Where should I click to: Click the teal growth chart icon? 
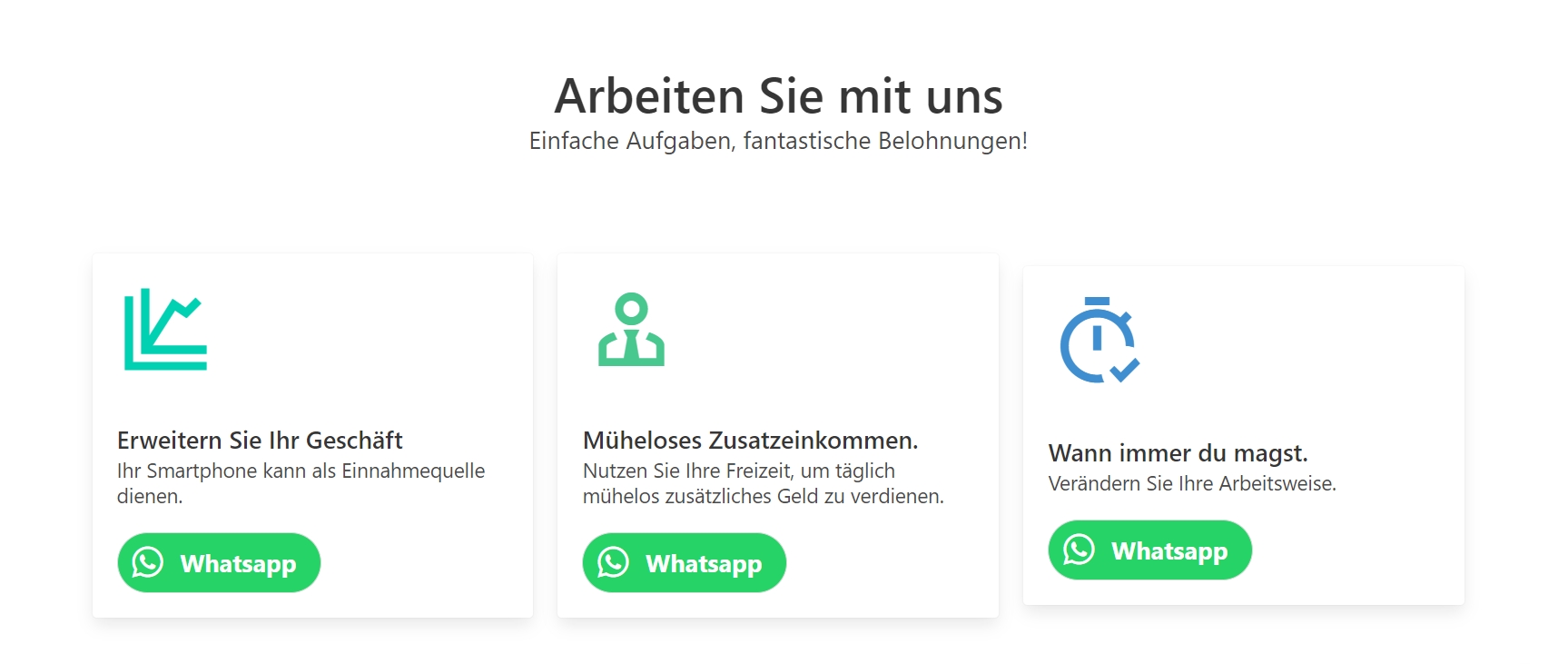pos(165,329)
